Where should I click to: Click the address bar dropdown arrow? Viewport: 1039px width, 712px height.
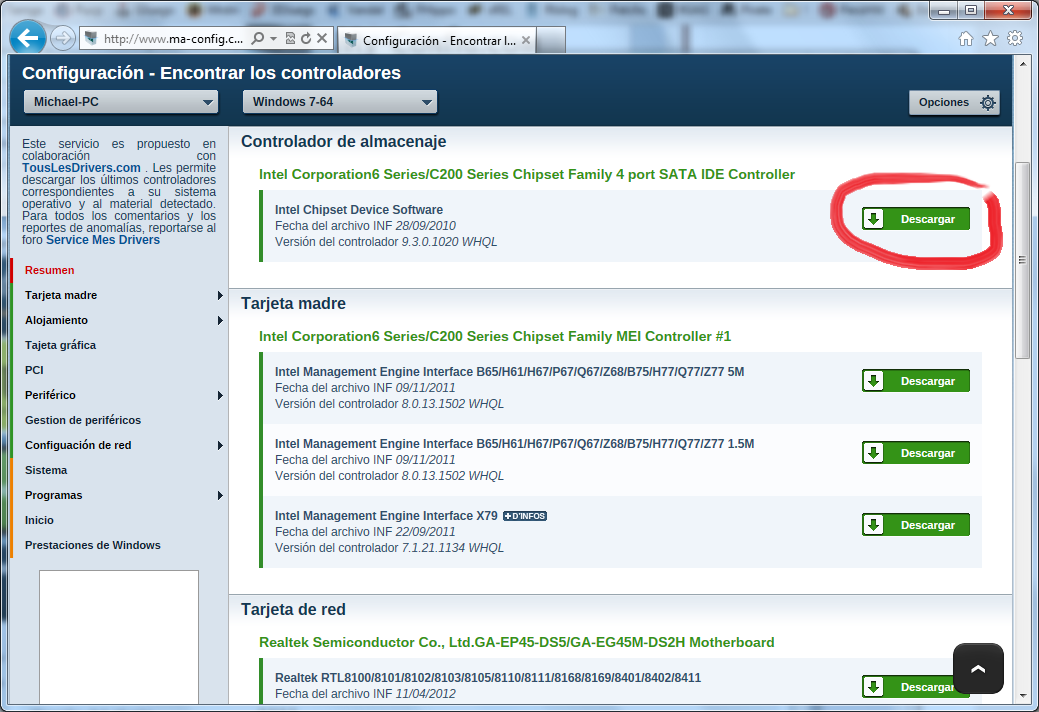point(273,38)
